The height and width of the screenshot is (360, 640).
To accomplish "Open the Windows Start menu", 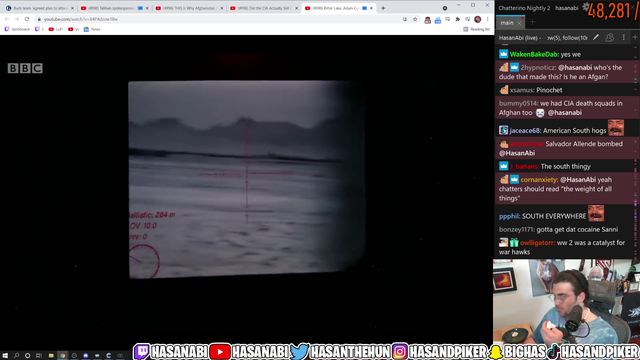I will point(5,356).
